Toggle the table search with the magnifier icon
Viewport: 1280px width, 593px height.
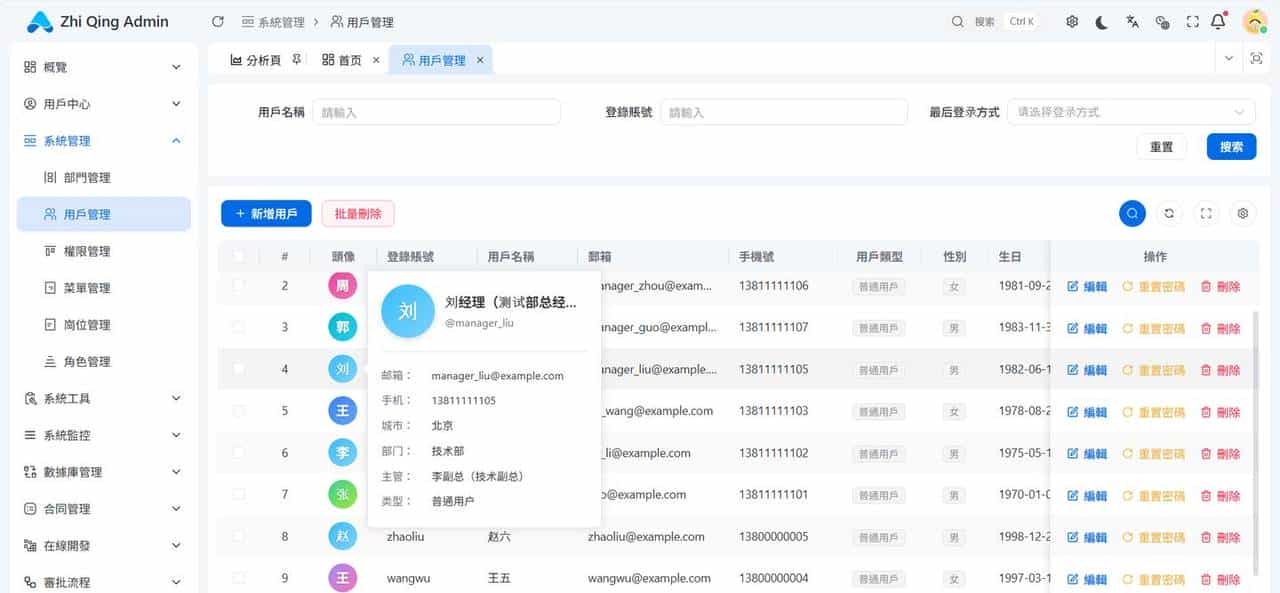pos(1132,213)
